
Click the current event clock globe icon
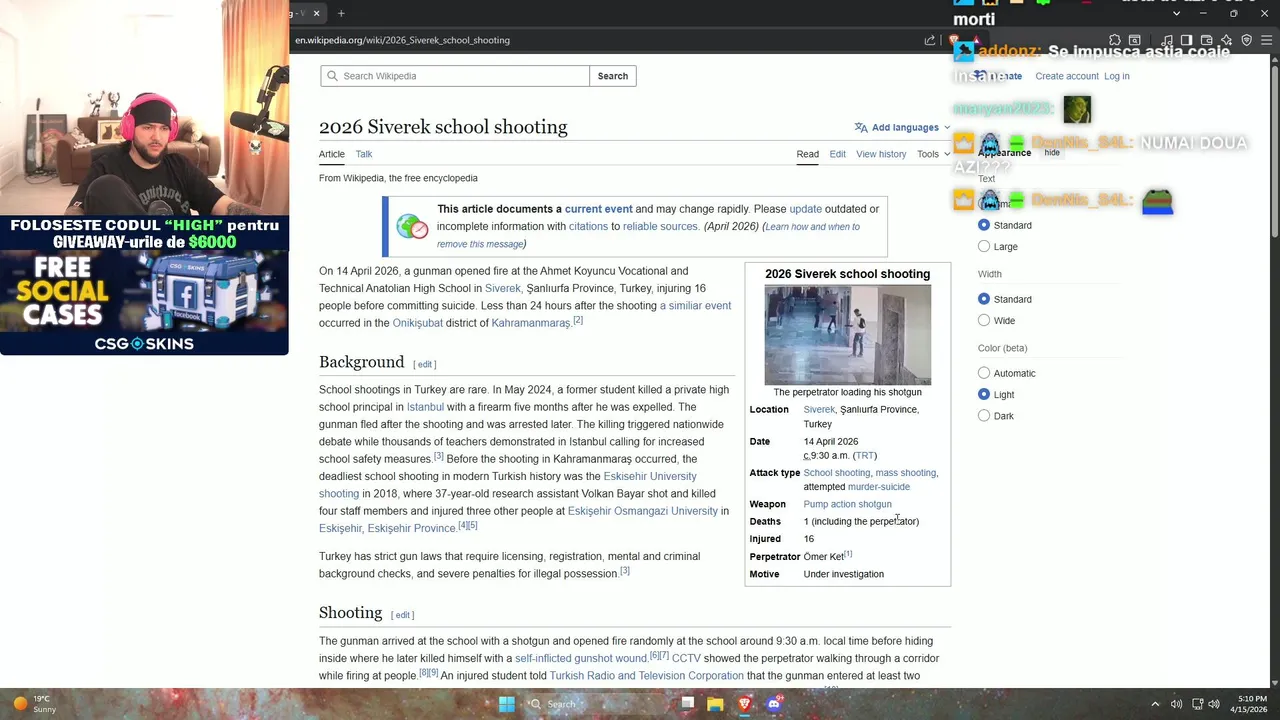click(412, 226)
